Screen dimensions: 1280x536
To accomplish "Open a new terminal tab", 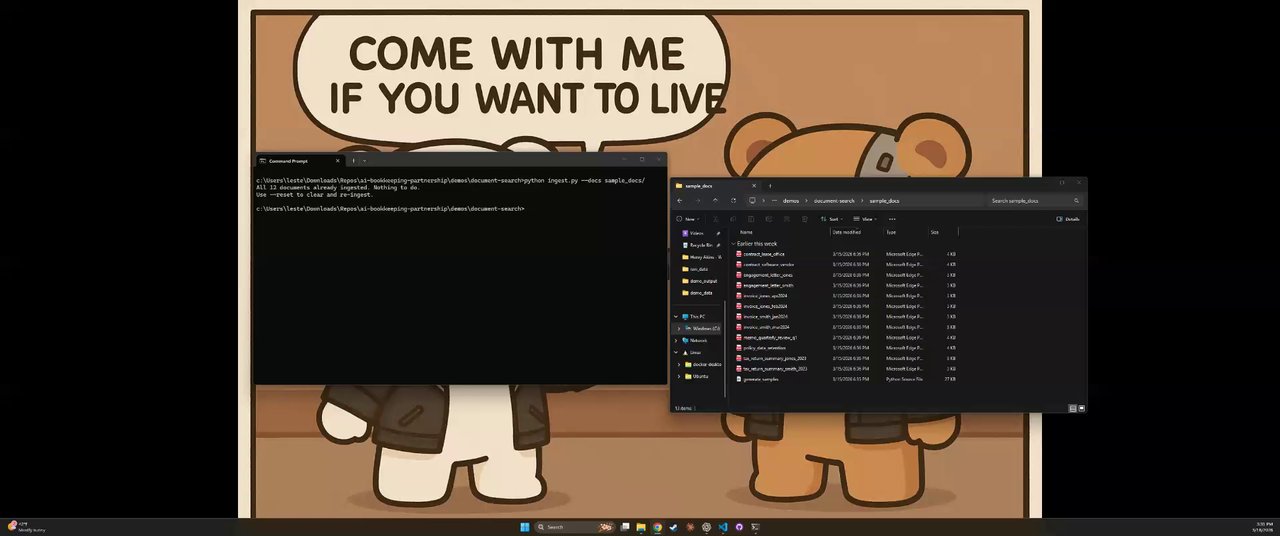I will (353, 161).
